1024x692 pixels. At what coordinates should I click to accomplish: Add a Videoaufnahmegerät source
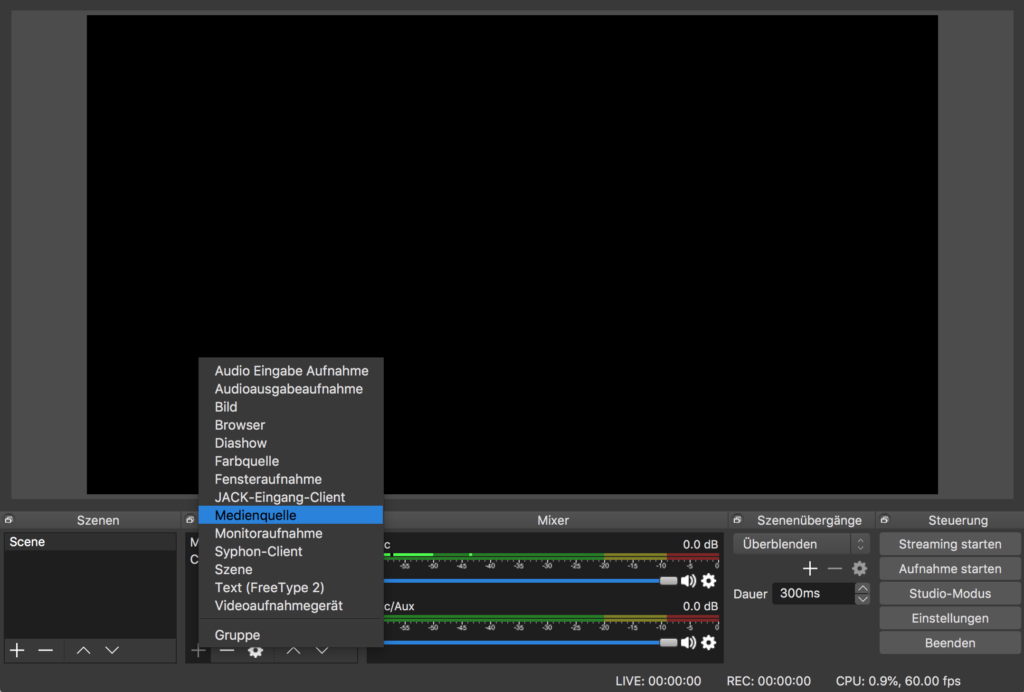coord(291,606)
